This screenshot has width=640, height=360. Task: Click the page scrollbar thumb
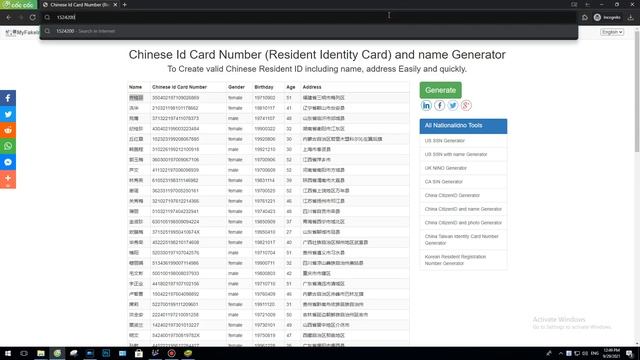point(637,92)
